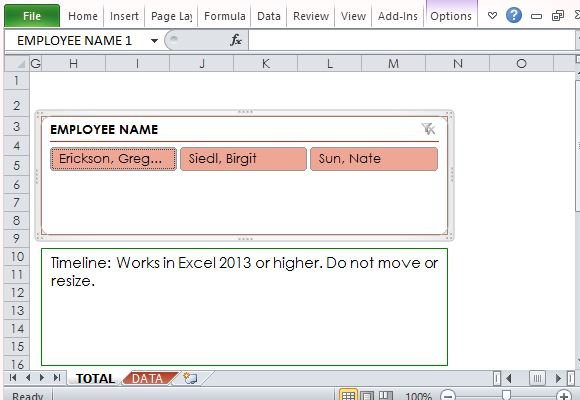Click the Name Box showing EMPLOYEE NAME 1
The image size is (580, 400).
75,41
